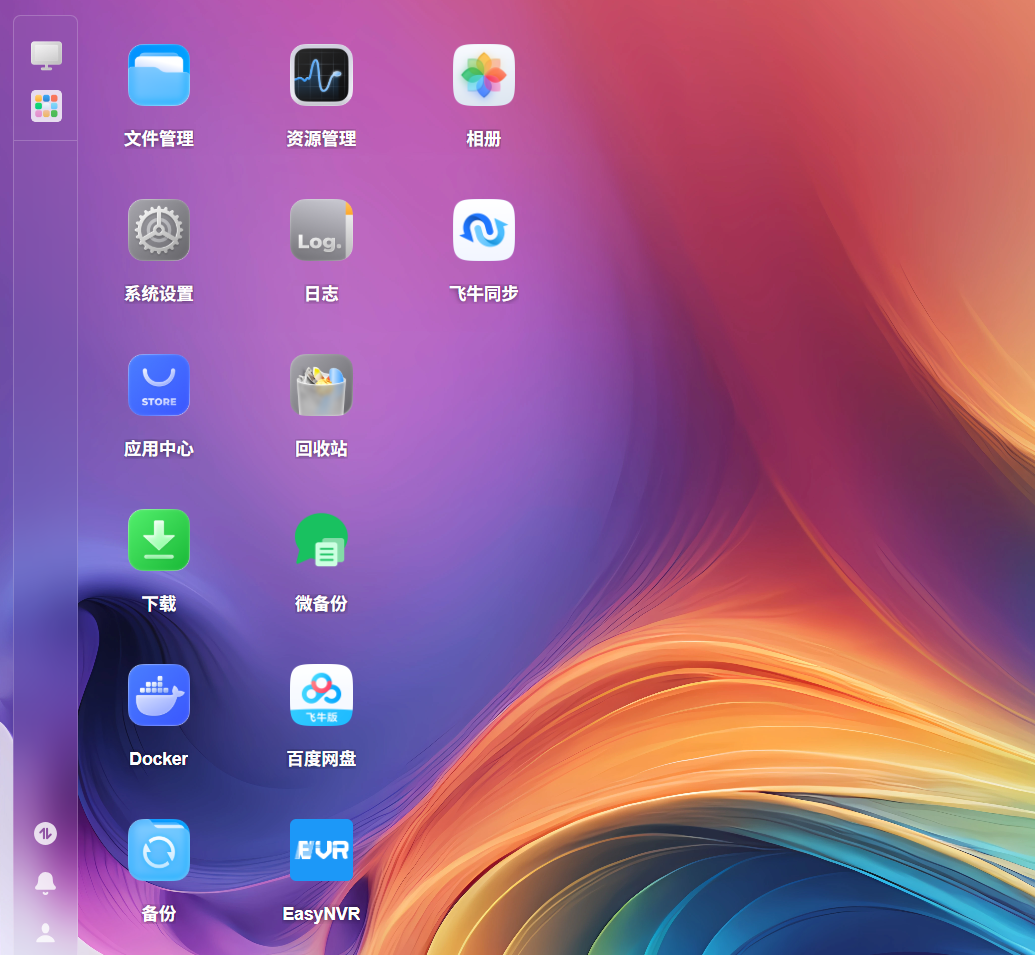This screenshot has height=955, width=1035.
Task: Click the 日志 label text
Action: (321, 294)
